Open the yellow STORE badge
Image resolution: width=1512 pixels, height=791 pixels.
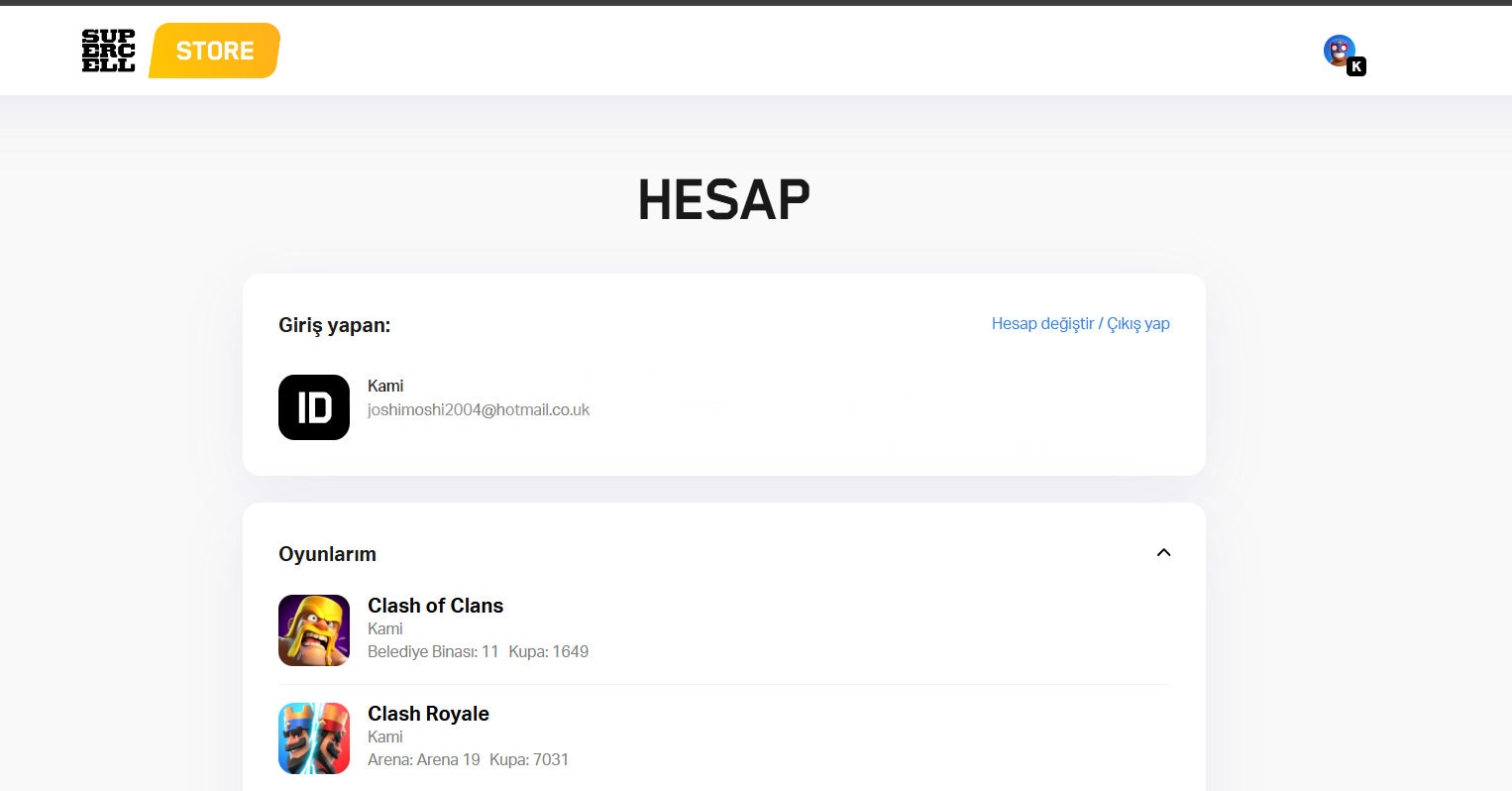tap(215, 51)
